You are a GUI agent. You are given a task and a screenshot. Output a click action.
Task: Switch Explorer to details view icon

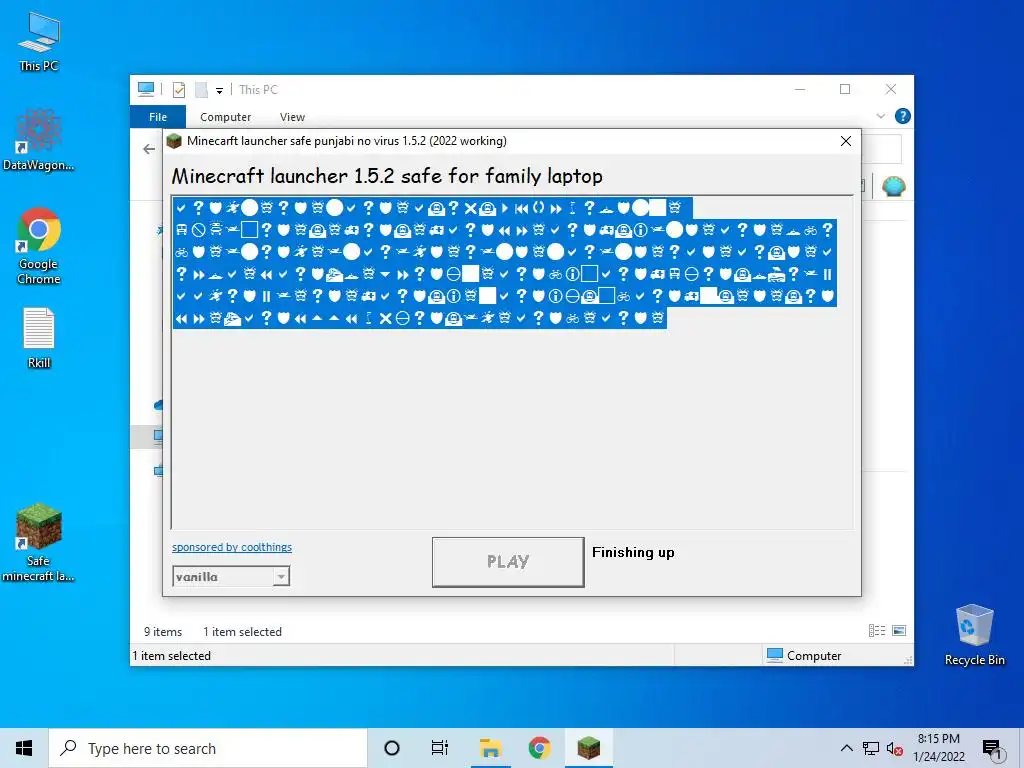click(x=877, y=630)
